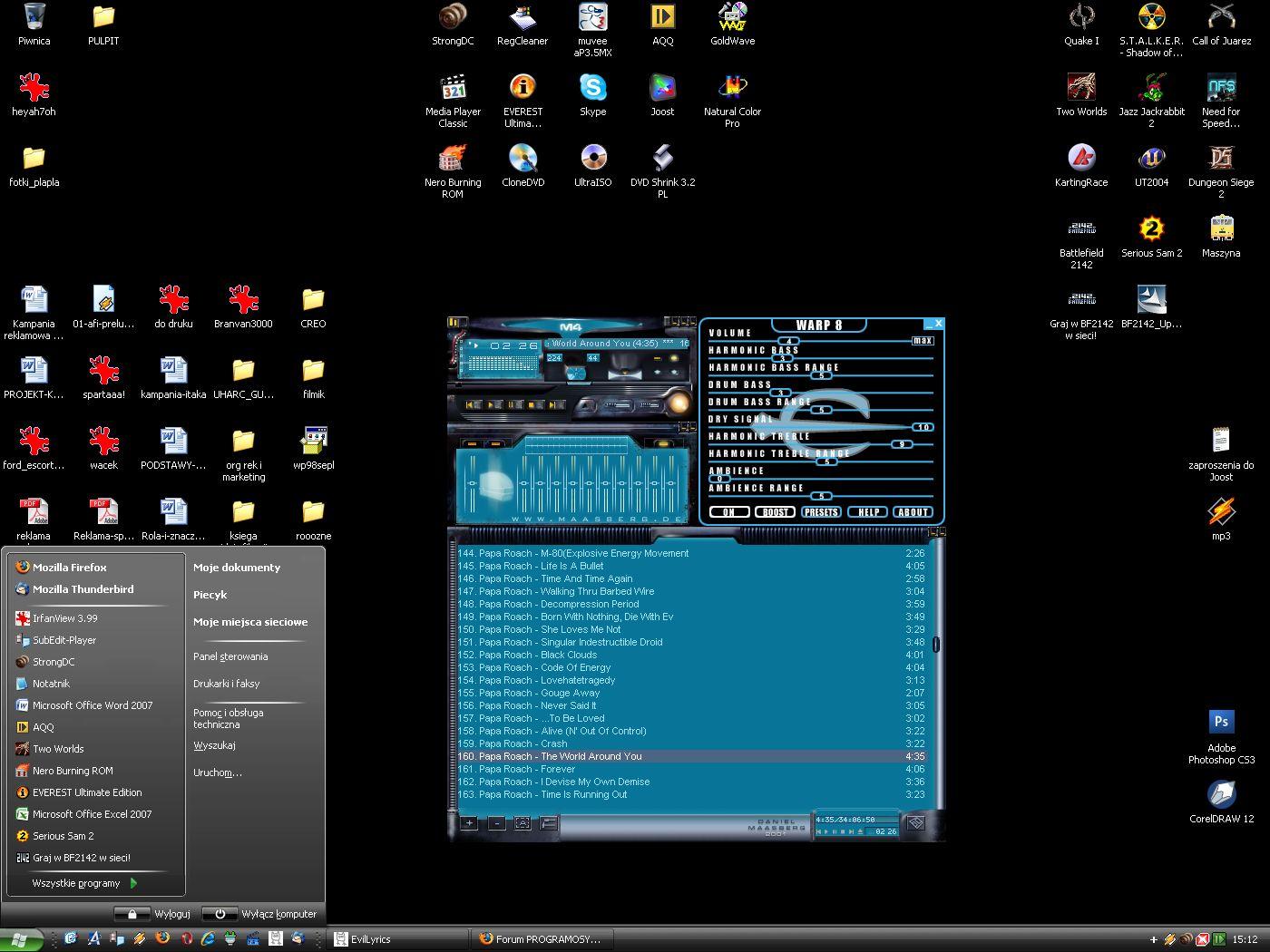The width and height of the screenshot is (1270, 952).
Task: Open the playlist misc options button
Action: 549,823
